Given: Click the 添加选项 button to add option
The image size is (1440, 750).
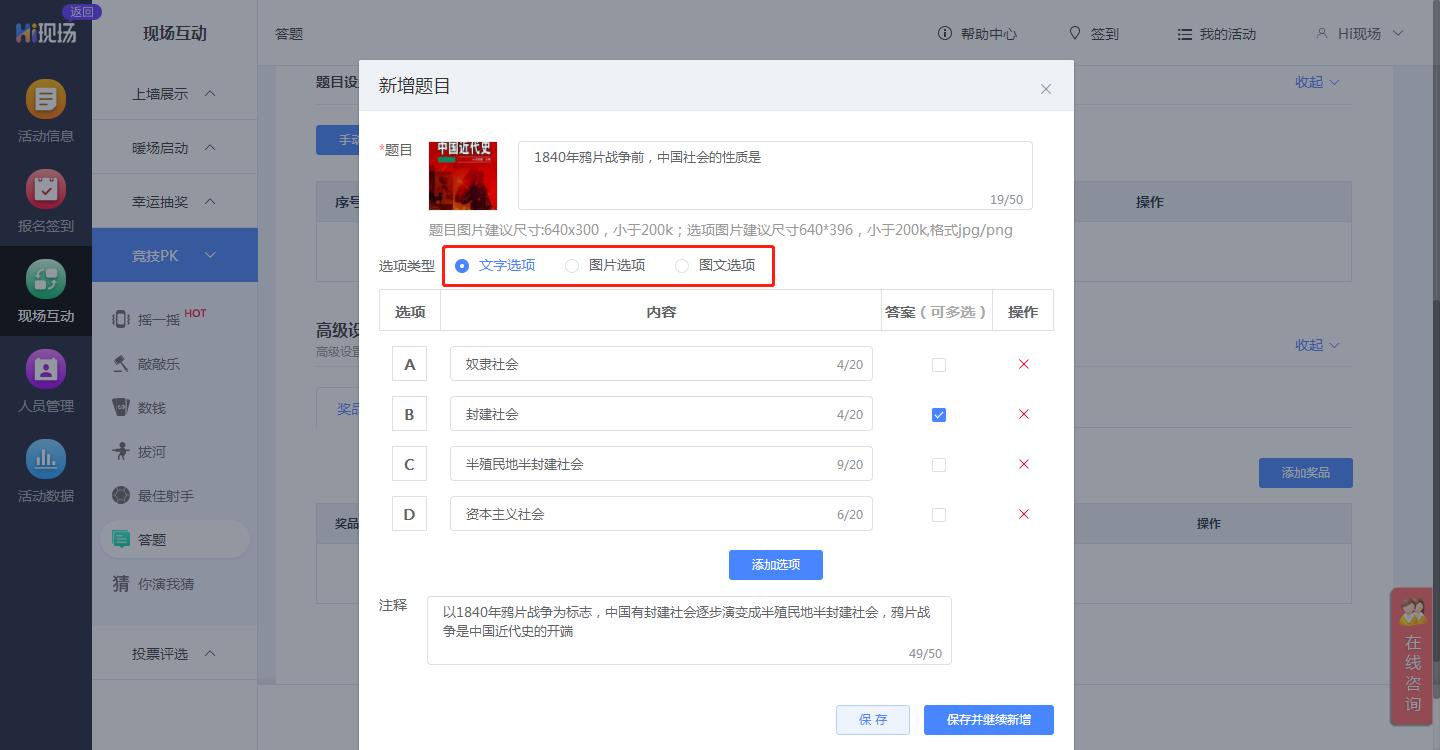Looking at the screenshot, I should (x=775, y=564).
